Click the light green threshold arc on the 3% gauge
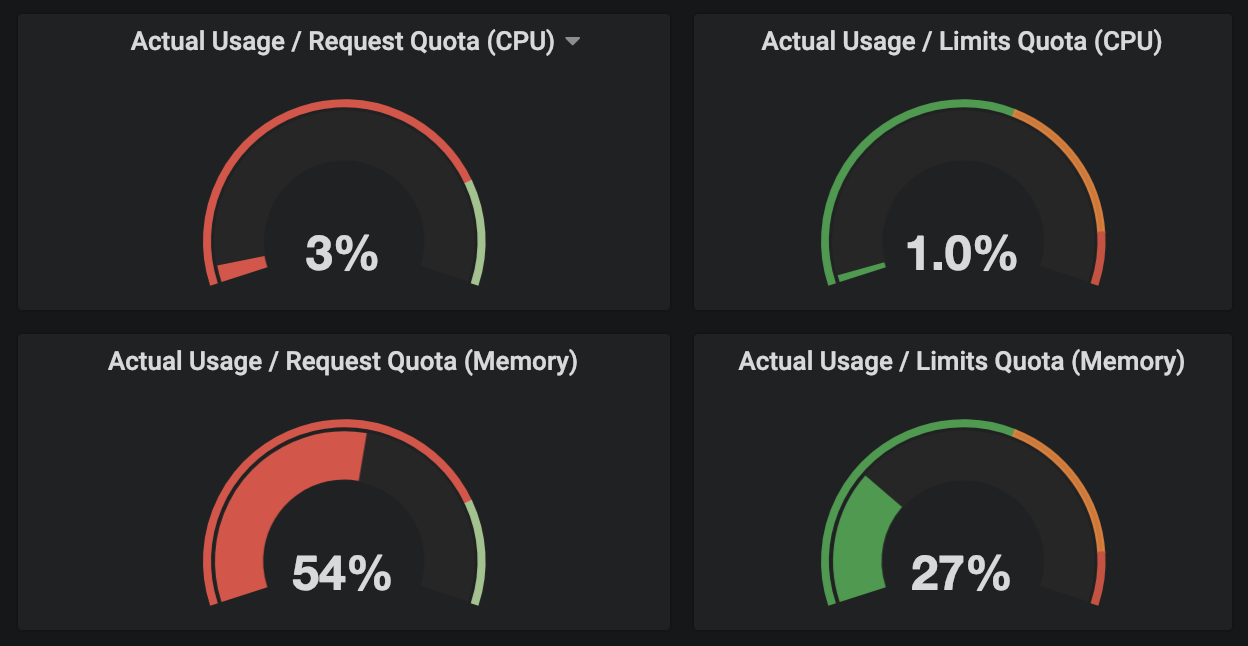This screenshot has height=646, width=1248. [479, 232]
